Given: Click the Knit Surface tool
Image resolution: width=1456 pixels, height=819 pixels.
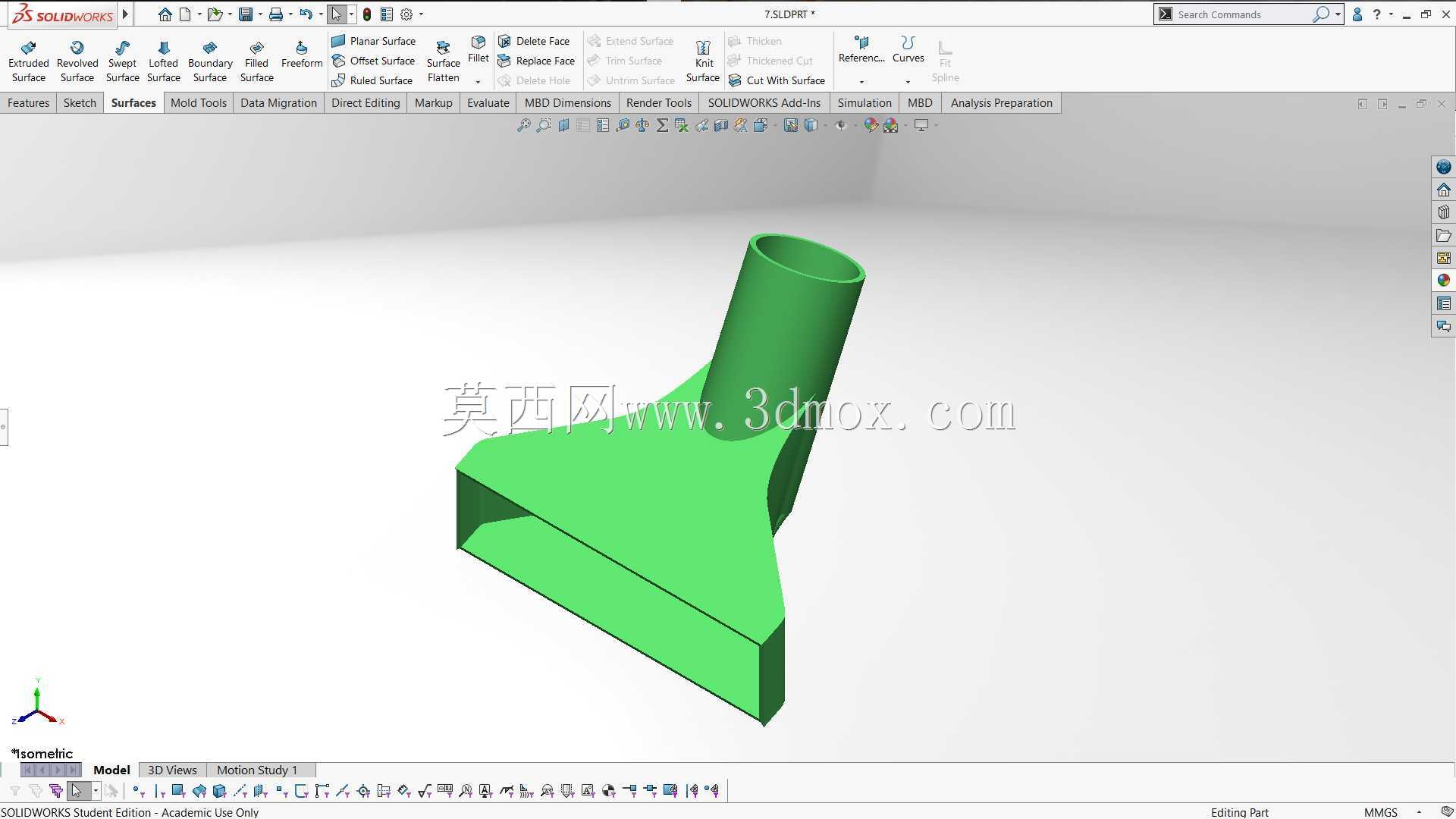Looking at the screenshot, I should coord(703,61).
